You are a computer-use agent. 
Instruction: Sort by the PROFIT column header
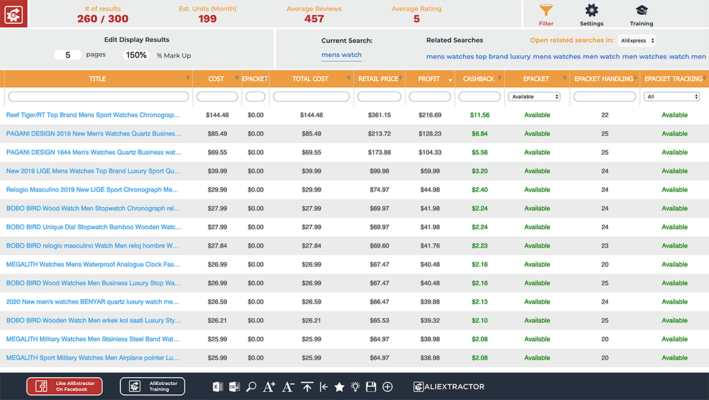(429, 78)
